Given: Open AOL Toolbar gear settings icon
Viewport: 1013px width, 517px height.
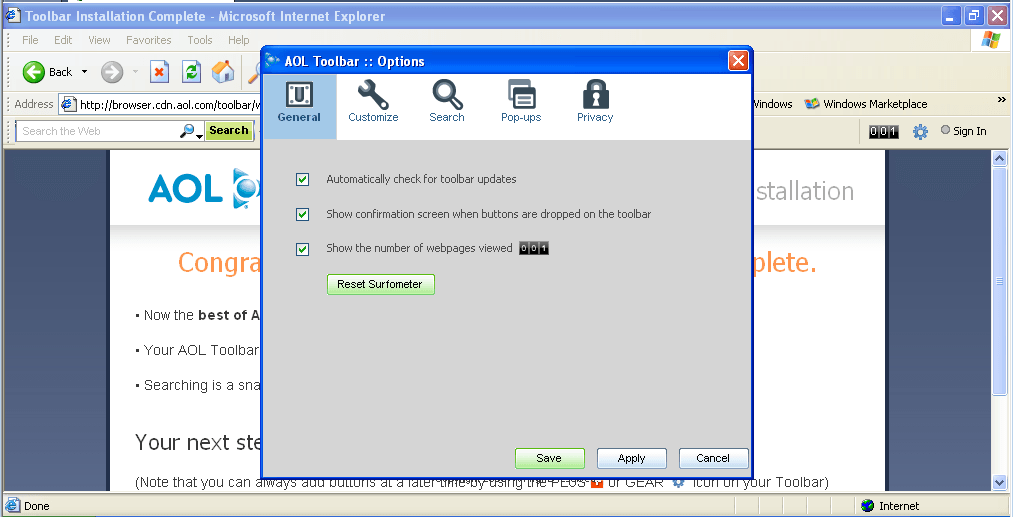Looking at the screenshot, I should point(920,131).
